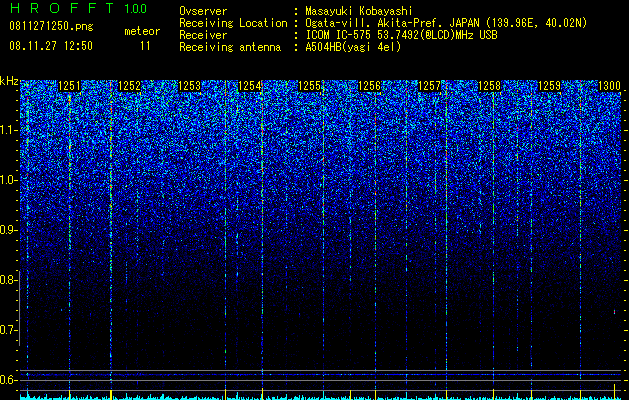Click the A504HB yagi antenna text

pos(353,47)
